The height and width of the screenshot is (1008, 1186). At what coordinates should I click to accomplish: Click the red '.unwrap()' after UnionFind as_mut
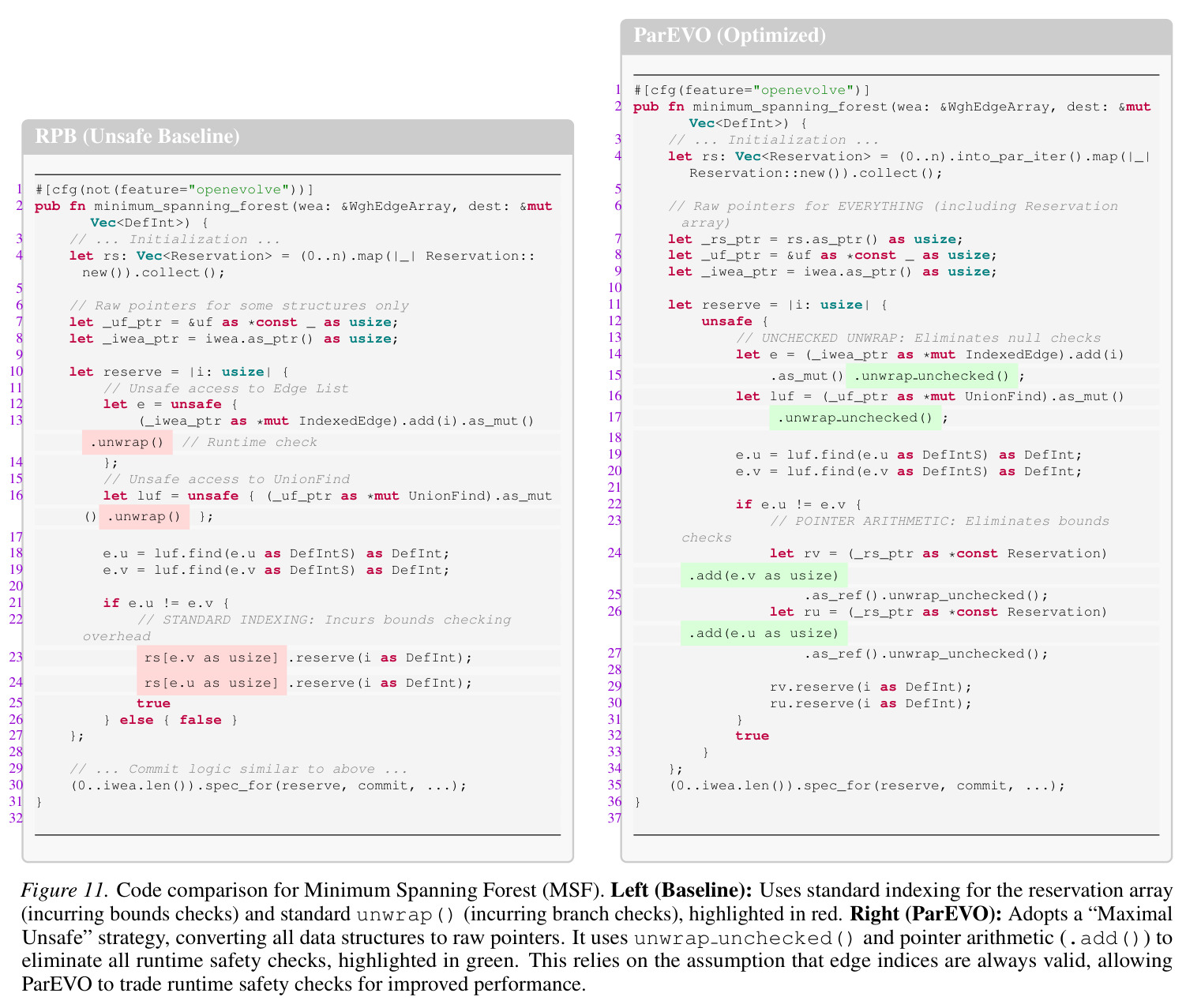[x=144, y=516]
